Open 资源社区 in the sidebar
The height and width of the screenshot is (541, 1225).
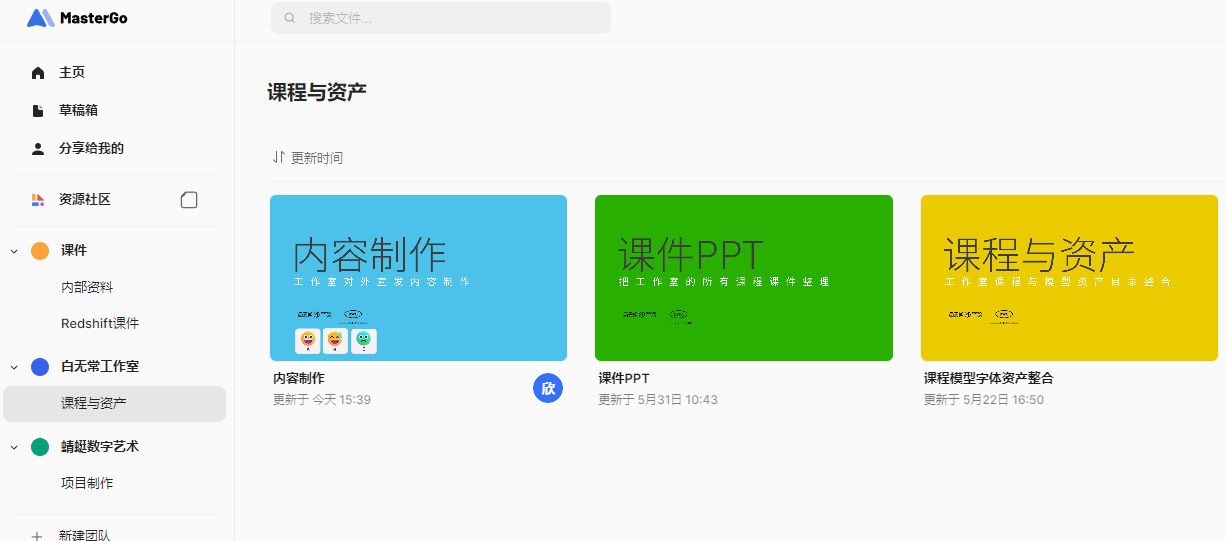(x=85, y=200)
